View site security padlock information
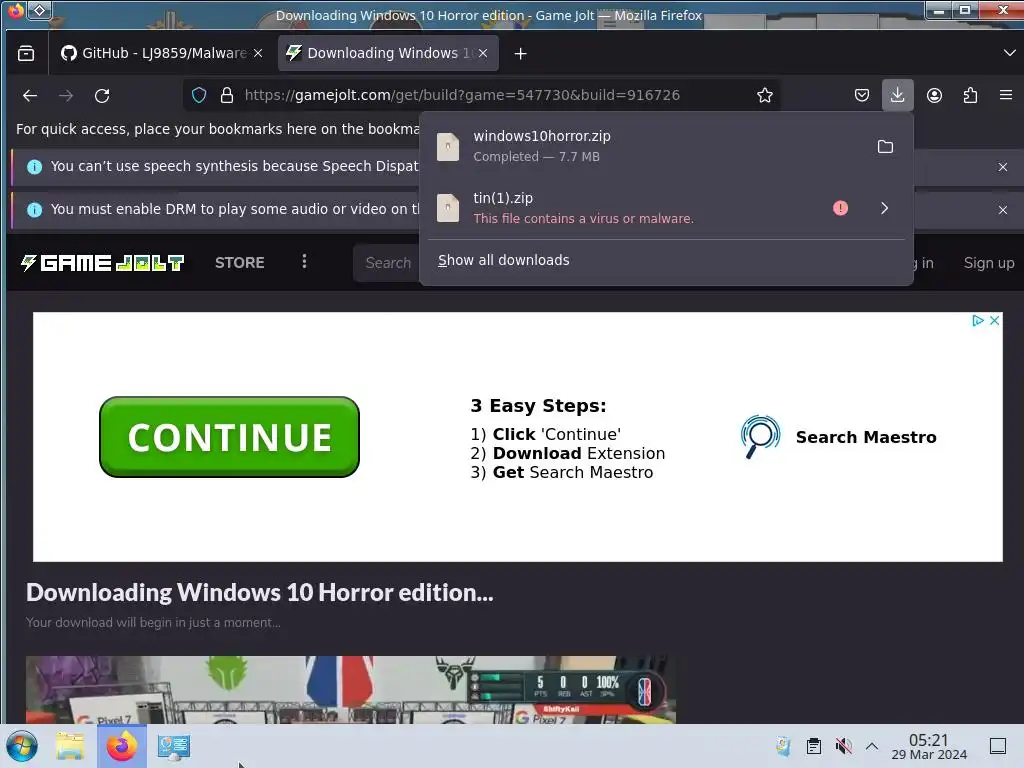Screen dimensions: 1024x768 pyautogui.click(x=227, y=95)
